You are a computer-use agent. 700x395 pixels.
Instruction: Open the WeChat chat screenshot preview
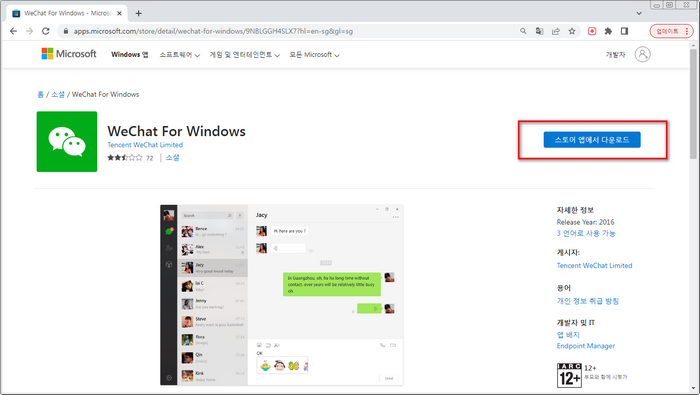282,295
